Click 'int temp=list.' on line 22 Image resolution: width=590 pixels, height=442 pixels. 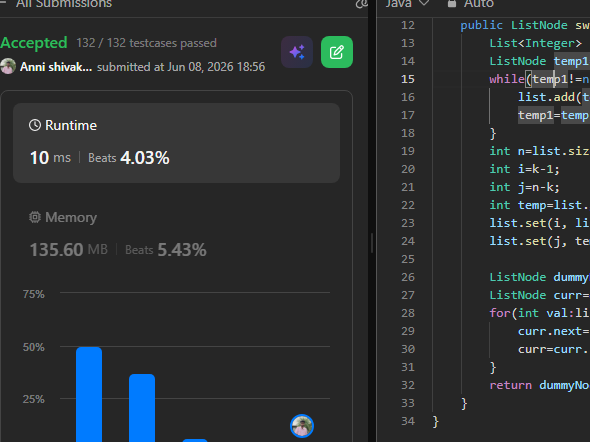click(x=538, y=205)
